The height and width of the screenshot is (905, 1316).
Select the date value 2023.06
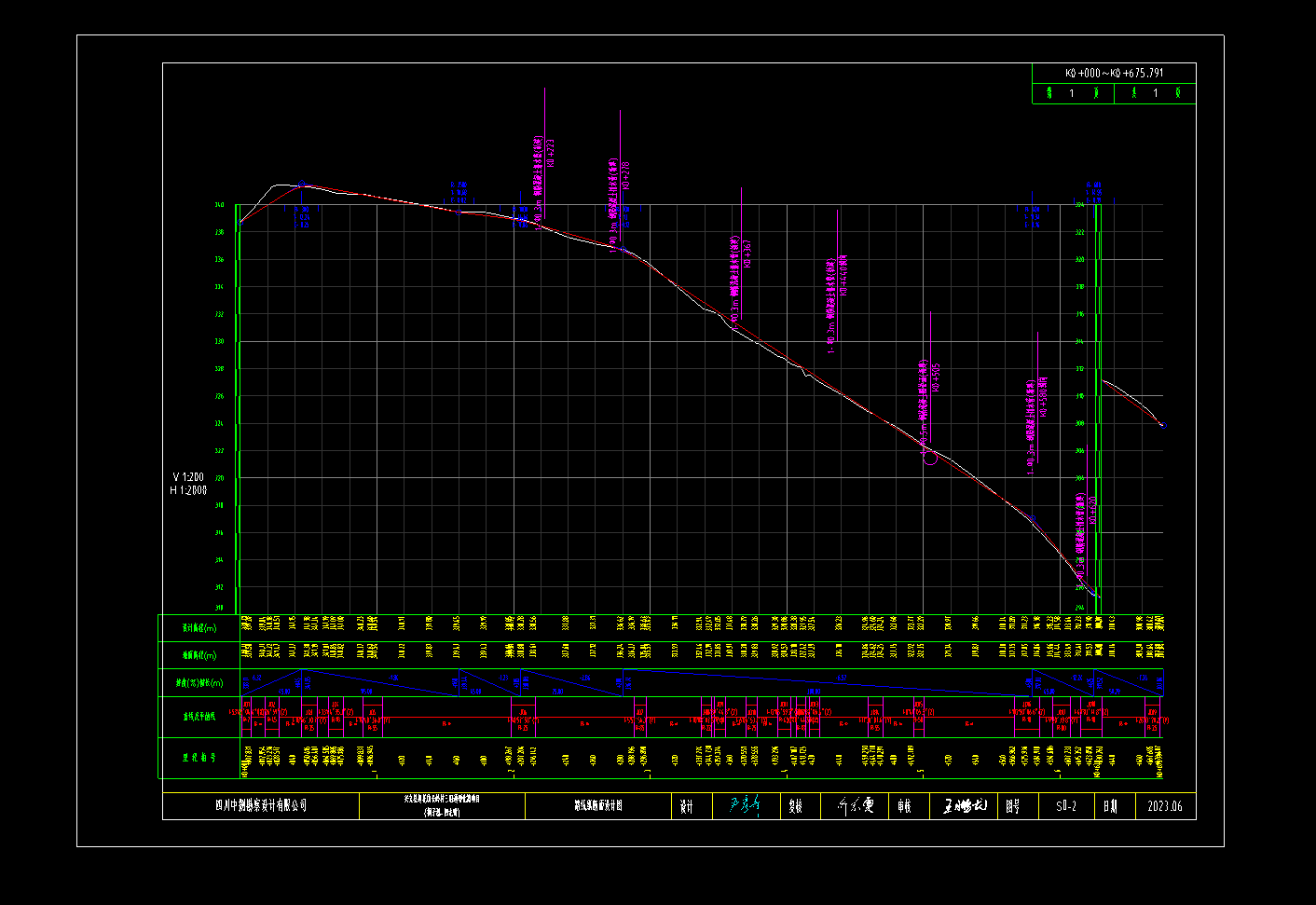[1165, 806]
